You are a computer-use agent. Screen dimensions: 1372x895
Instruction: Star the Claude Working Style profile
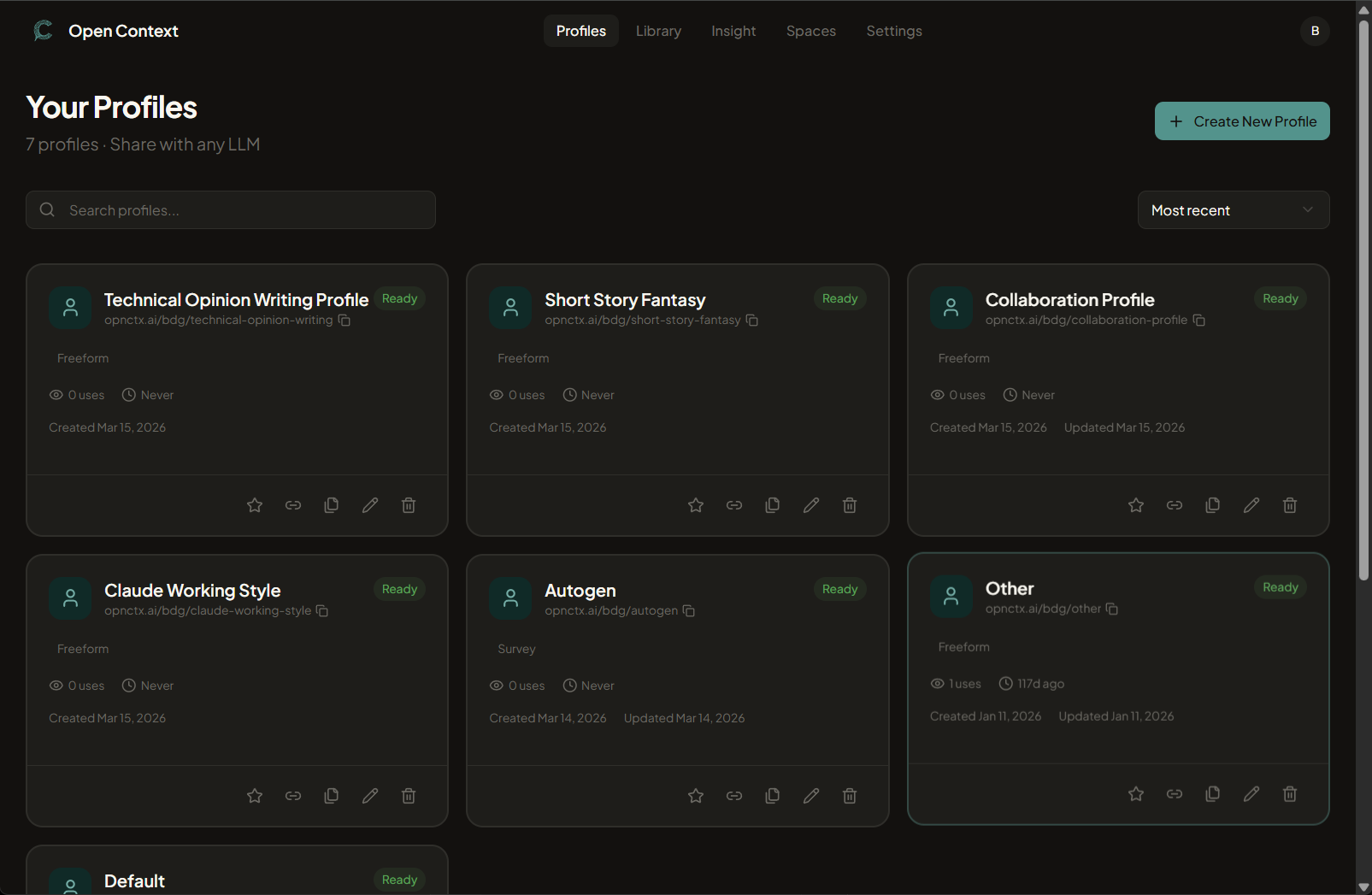point(255,796)
